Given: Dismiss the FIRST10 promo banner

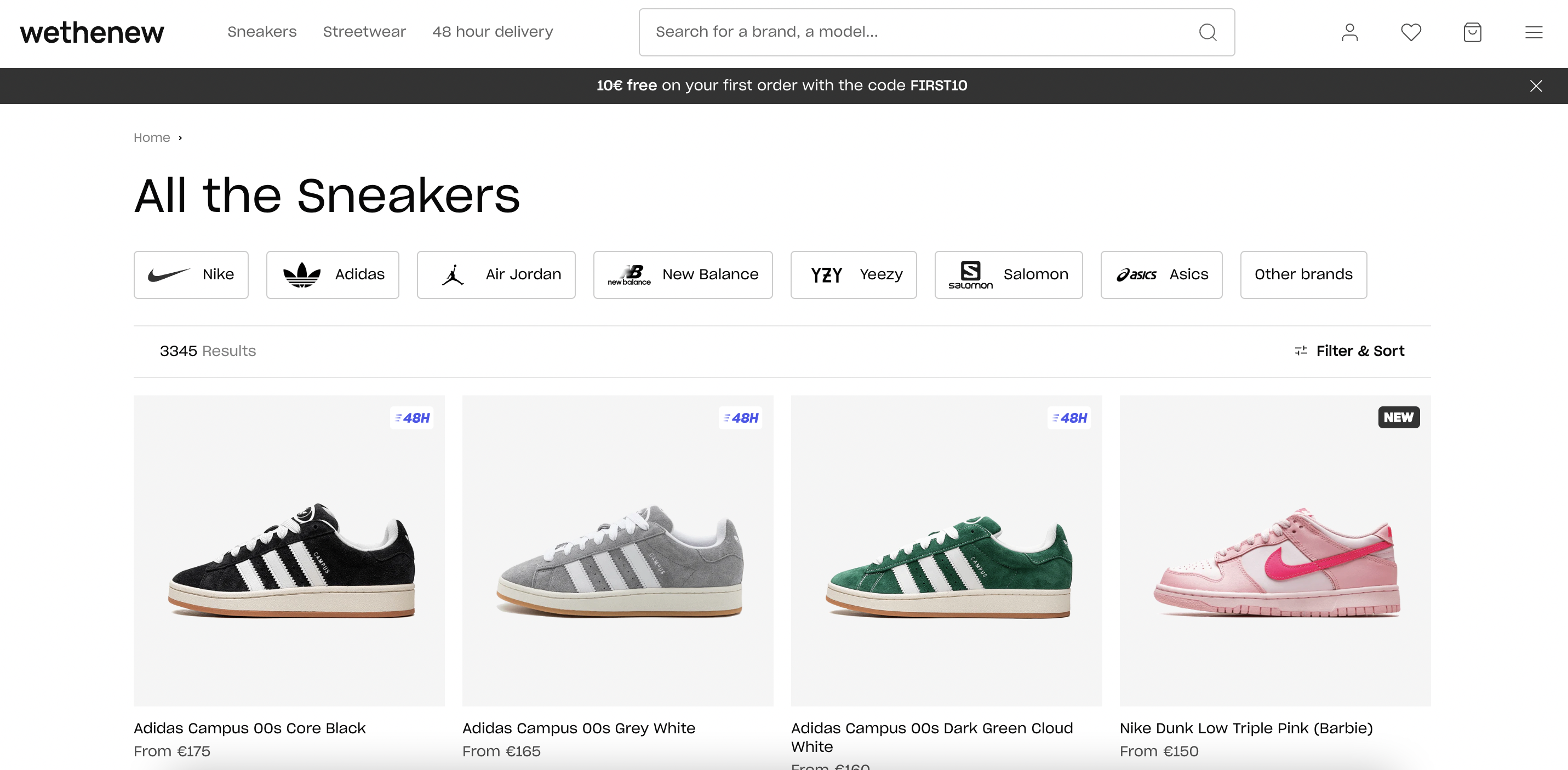Looking at the screenshot, I should click(x=1537, y=85).
